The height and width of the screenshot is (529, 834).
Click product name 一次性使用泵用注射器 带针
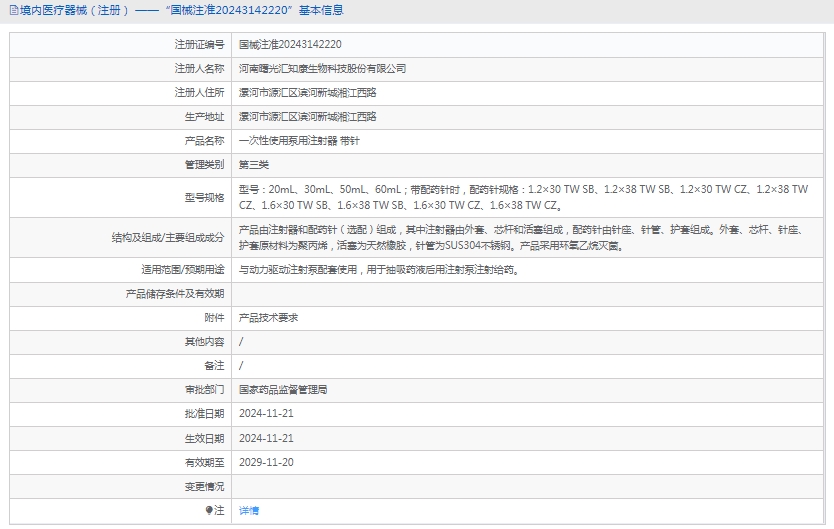[x=299, y=141]
